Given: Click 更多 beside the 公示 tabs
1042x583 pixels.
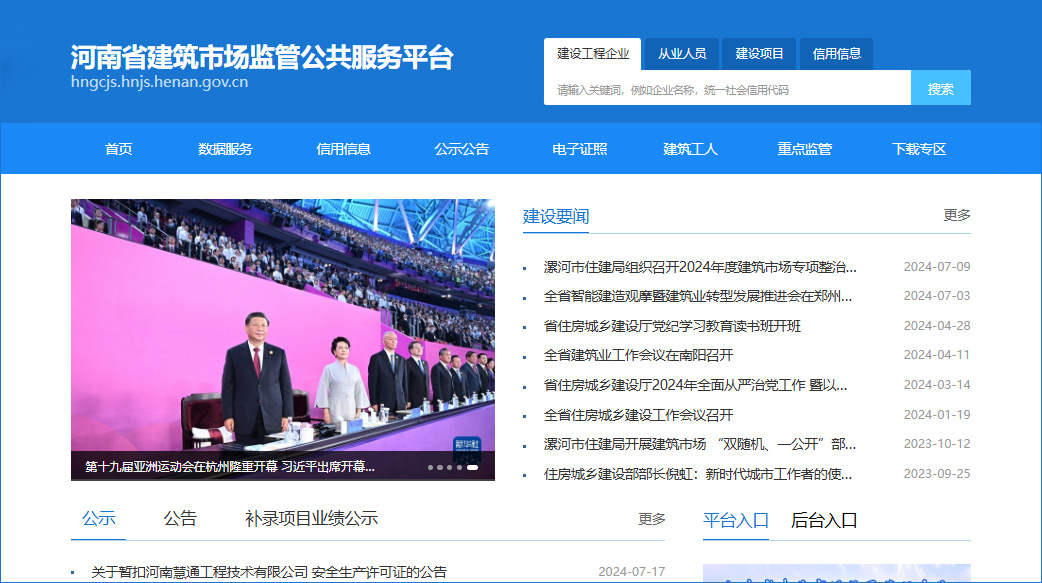Looking at the screenshot, I should [x=652, y=519].
